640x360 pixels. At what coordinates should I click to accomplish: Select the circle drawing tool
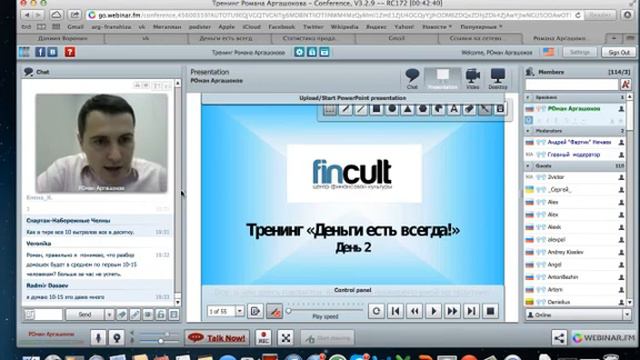[392, 109]
